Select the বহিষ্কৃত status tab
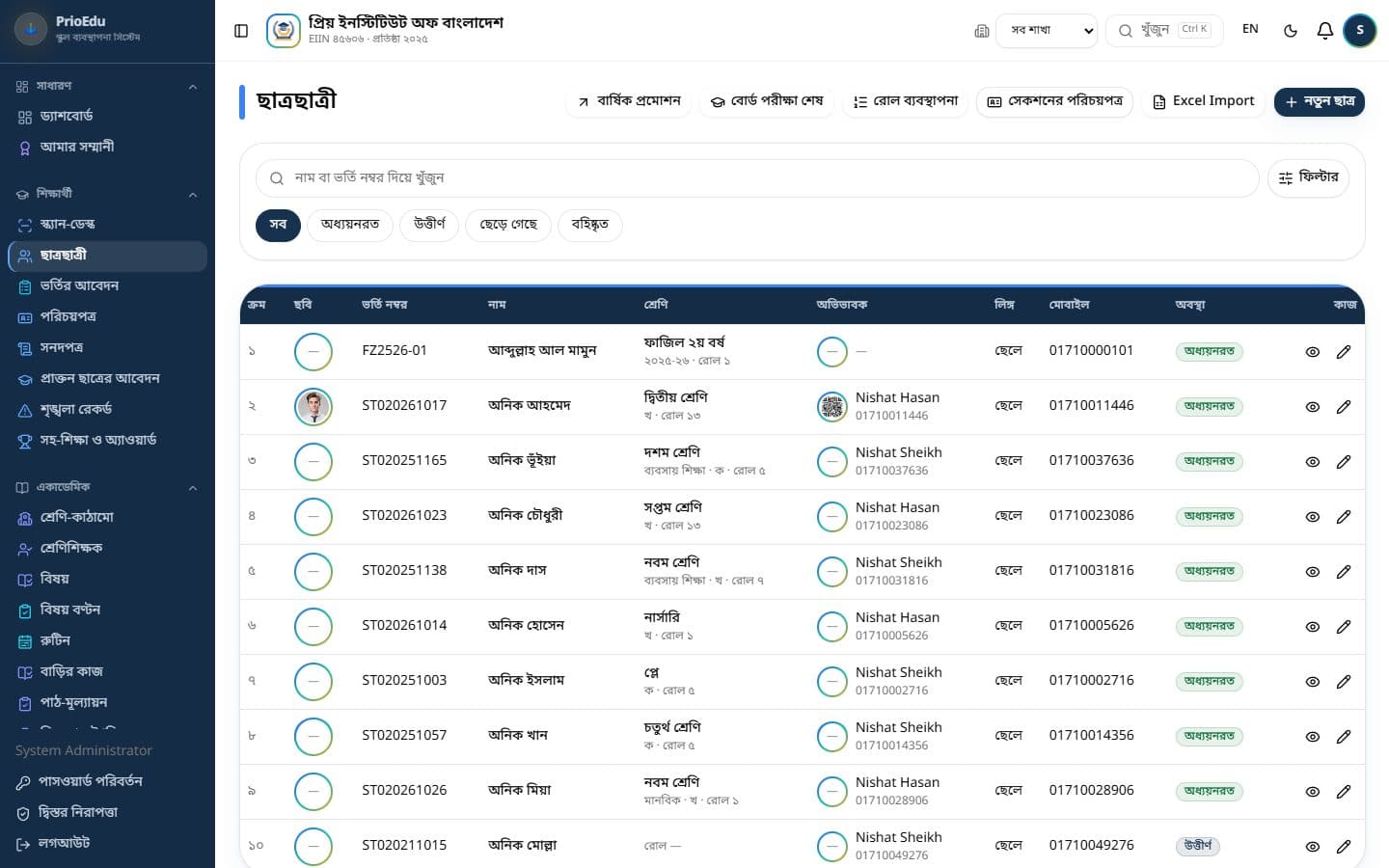Screen dimensions: 1389x868 pyautogui.click(x=589, y=225)
